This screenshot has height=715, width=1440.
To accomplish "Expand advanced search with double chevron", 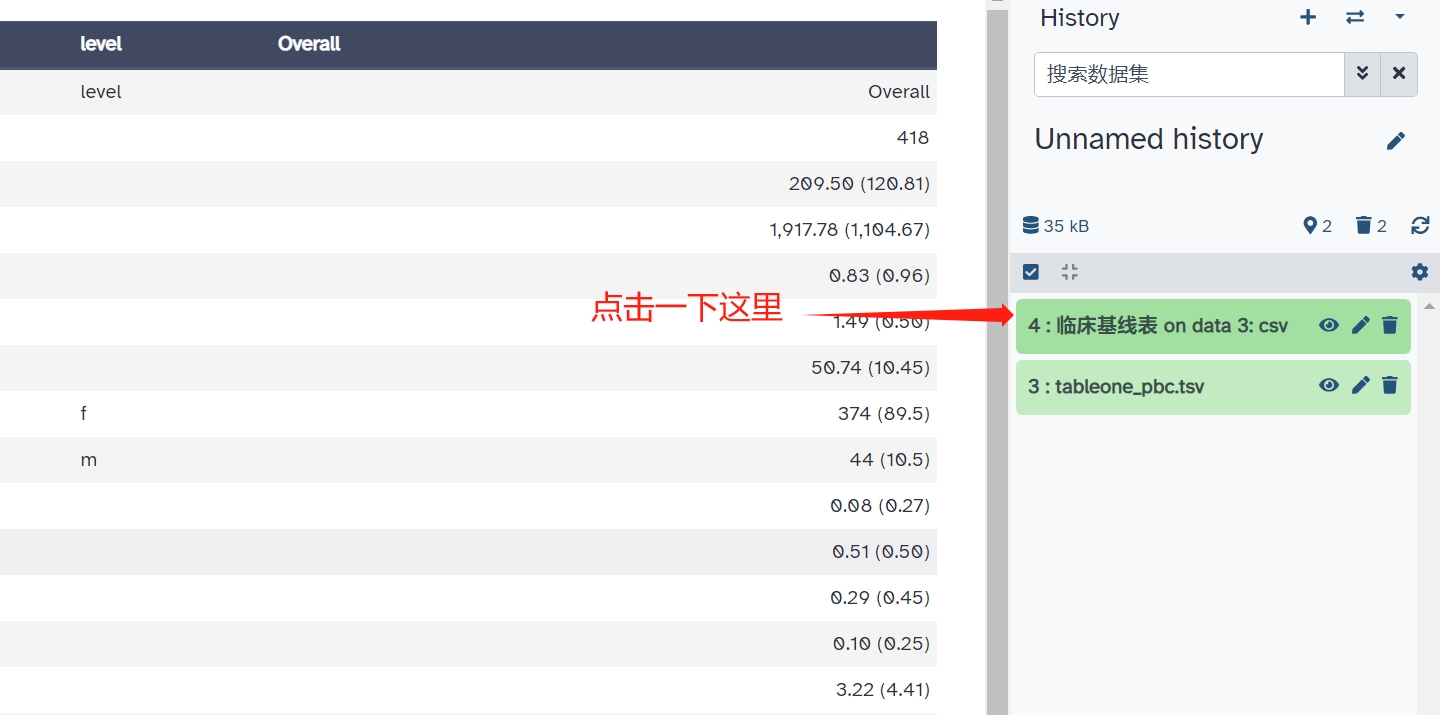I will (x=1362, y=74).
